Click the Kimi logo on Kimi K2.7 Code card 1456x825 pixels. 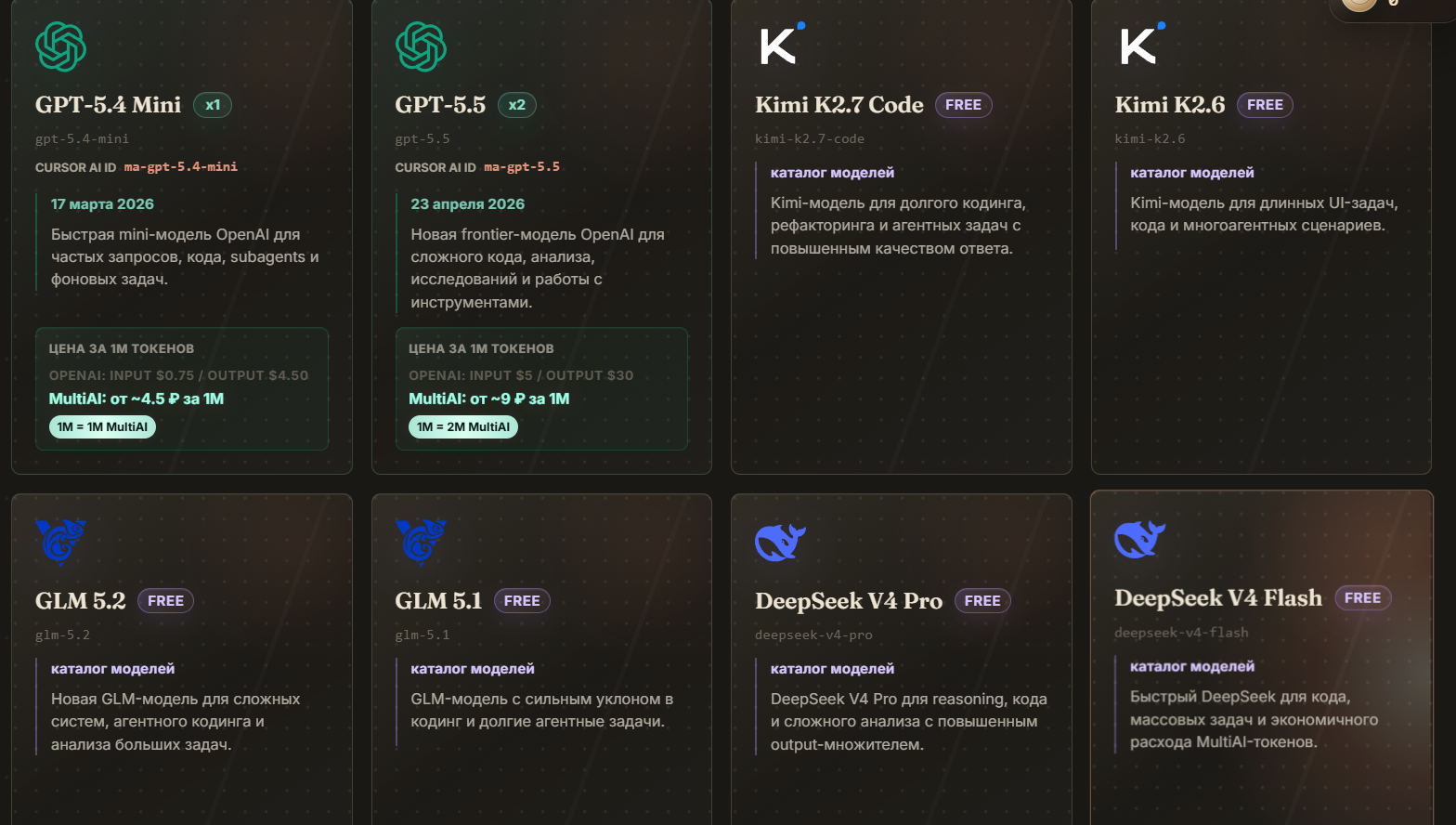[x=782, y=44]
